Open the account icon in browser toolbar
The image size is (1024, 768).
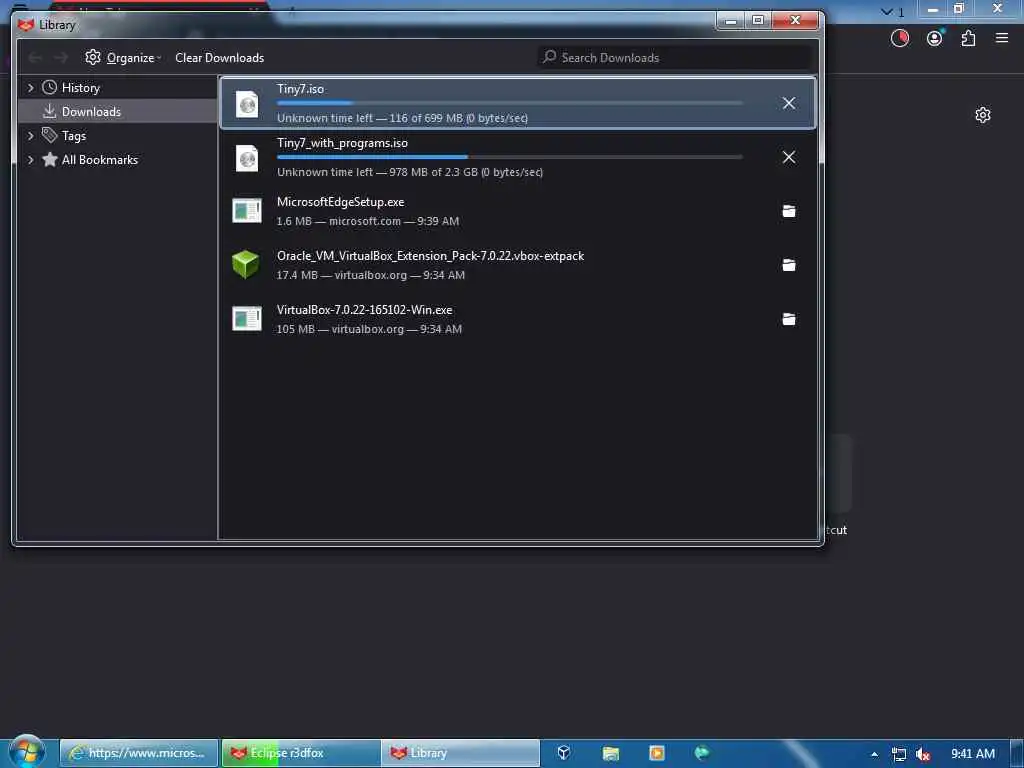point(935,39)
